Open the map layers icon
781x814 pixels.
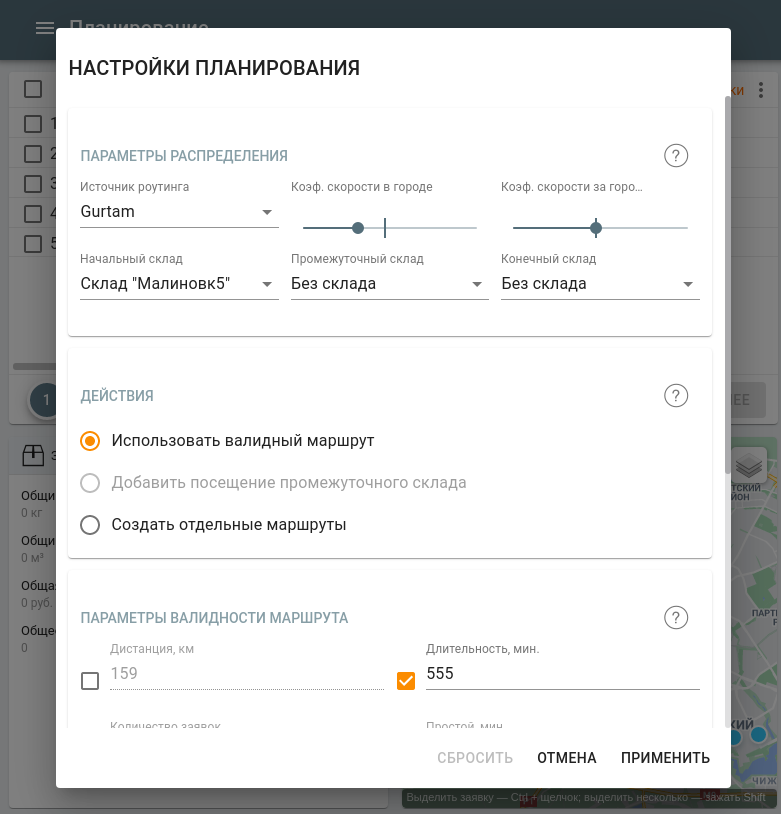coord(749,465)
